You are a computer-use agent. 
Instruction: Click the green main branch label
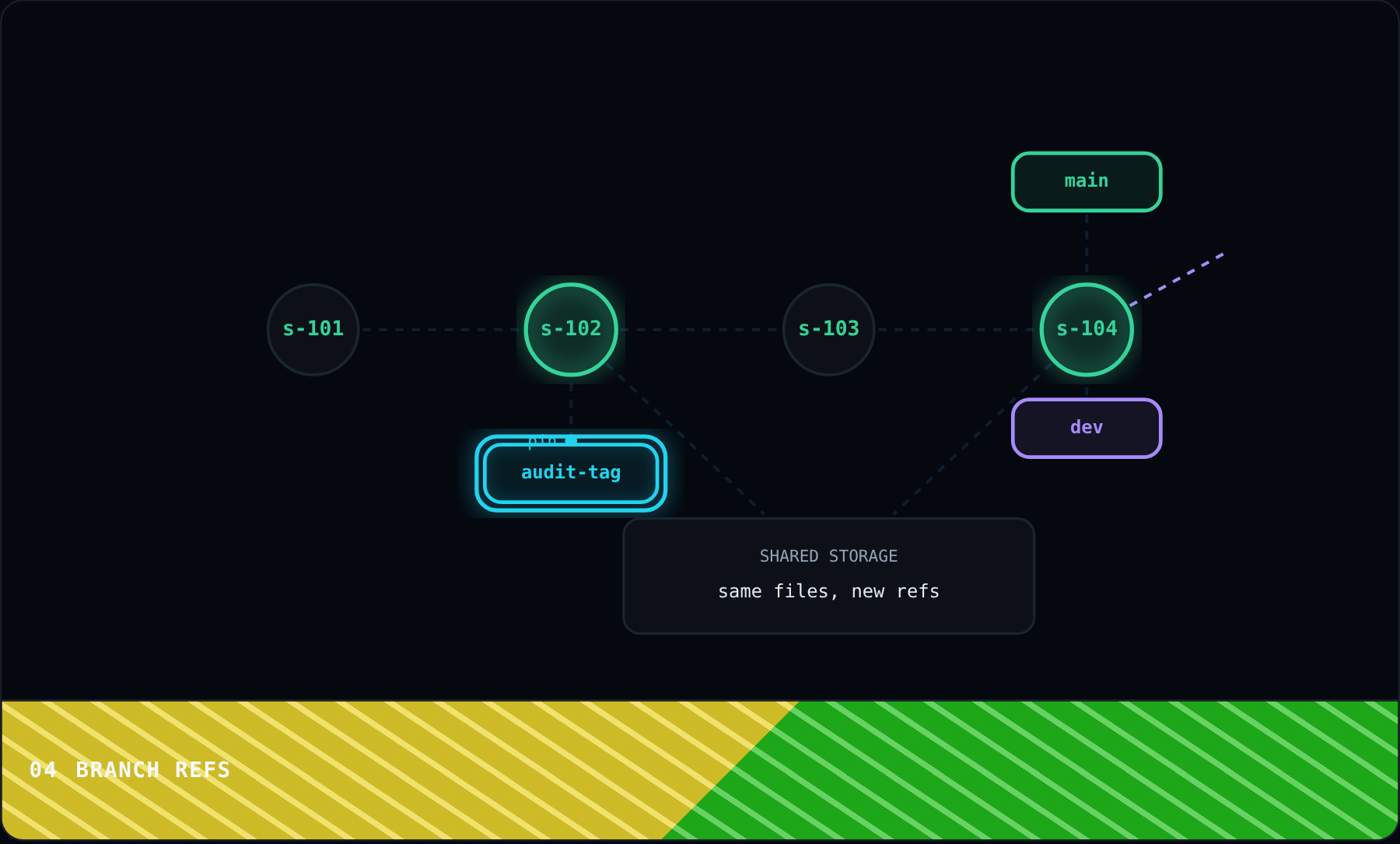click(x=1087, y=181)
